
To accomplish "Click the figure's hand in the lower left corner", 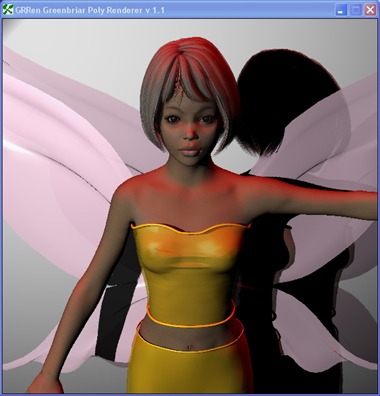I will [47, 383].
